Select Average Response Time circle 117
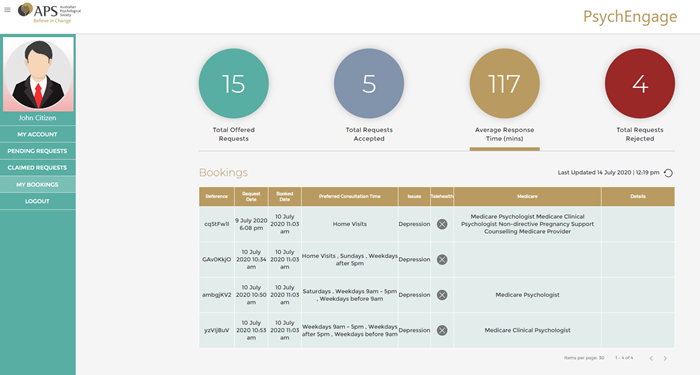The height and width of the screenshot is (375, 700). click(504, 83)
